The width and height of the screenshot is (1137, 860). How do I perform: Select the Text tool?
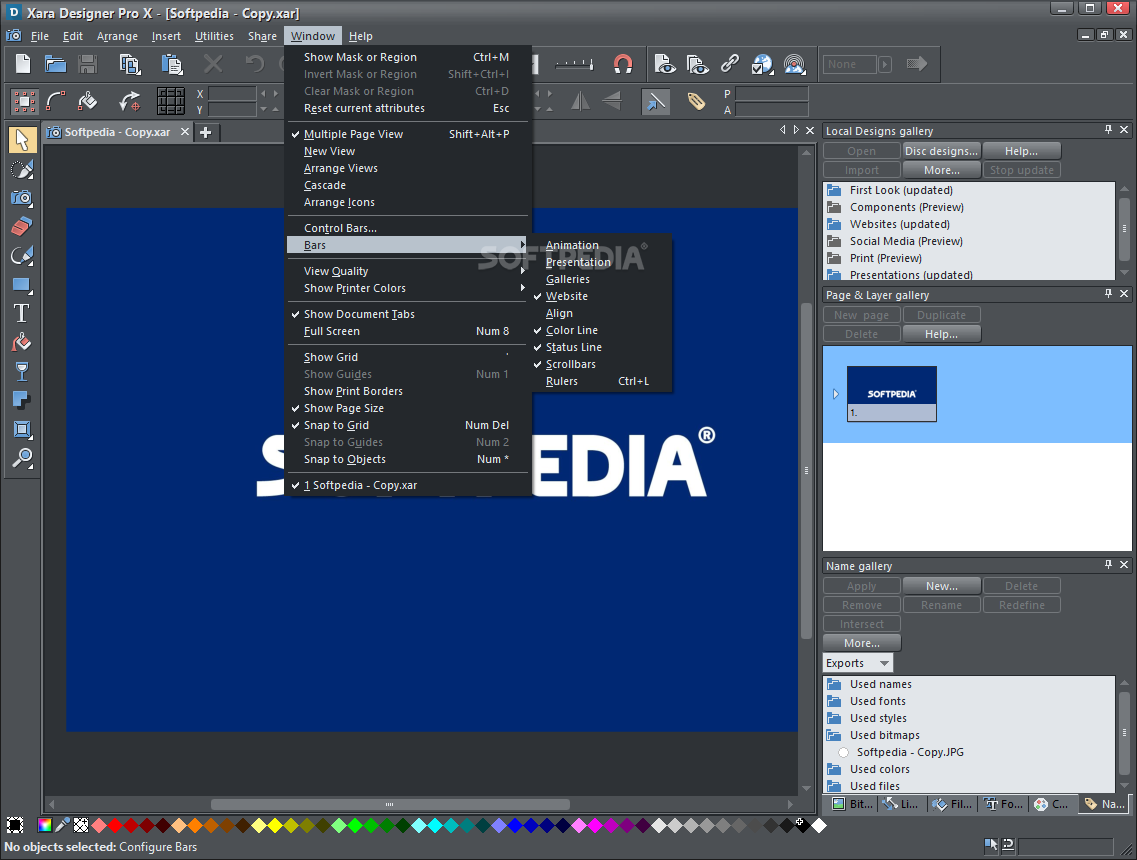tap(22, 313)
